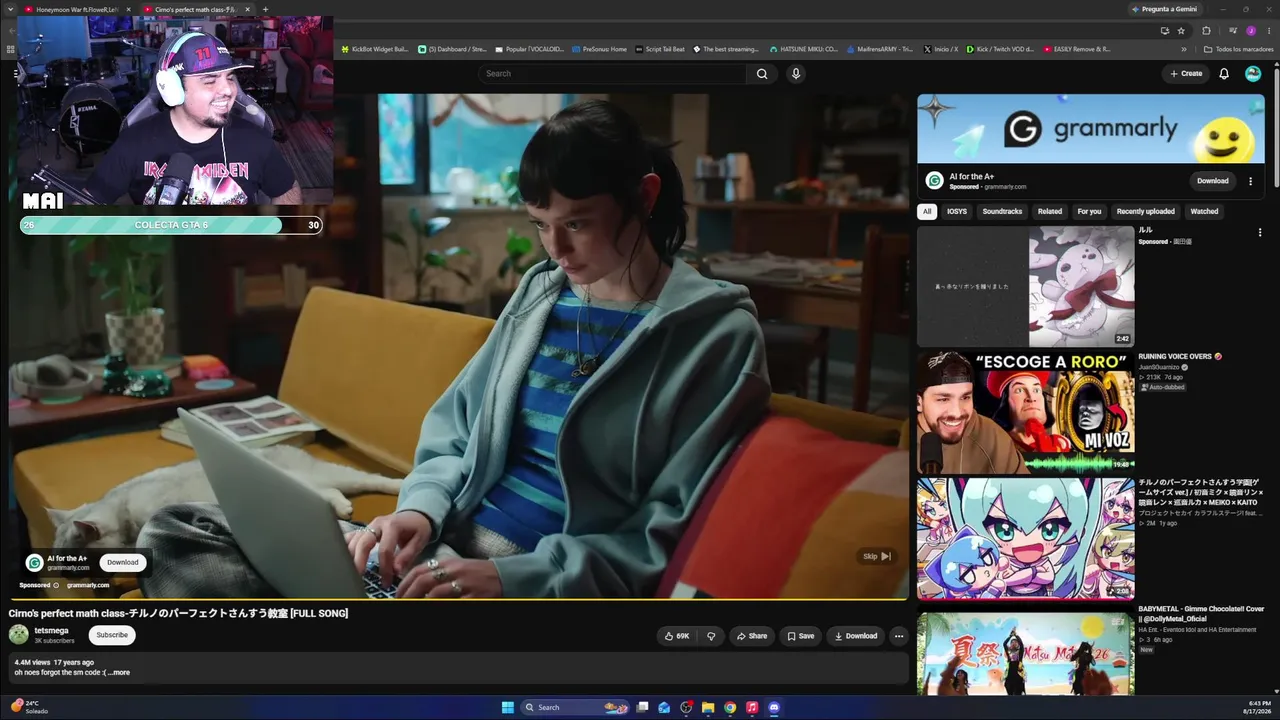Open Windows Start menu
1280x720 pixels.
[x=507, y=707]
